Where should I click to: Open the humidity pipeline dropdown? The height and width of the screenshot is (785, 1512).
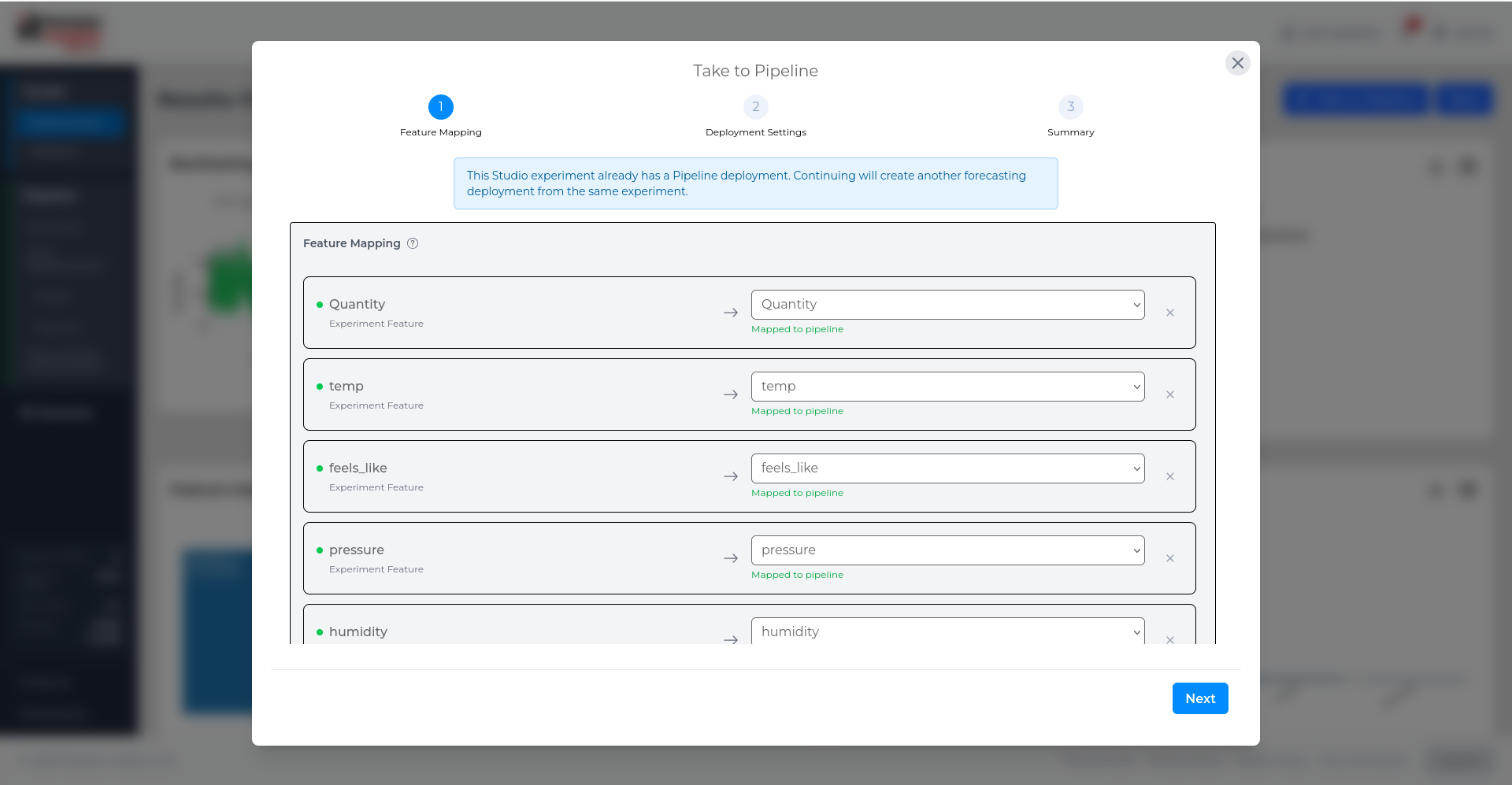(x=947, y=631)
